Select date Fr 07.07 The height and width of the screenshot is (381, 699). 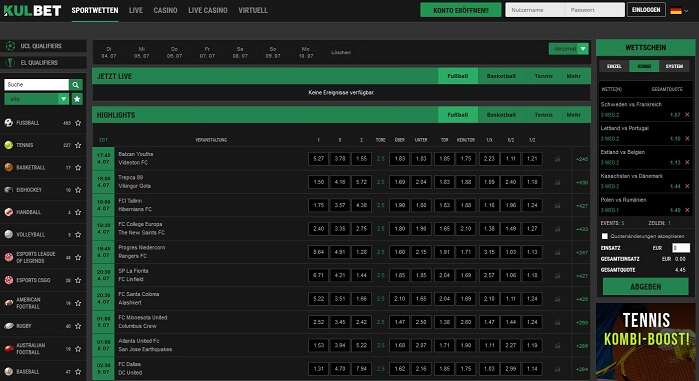pyautogui.click(x=207, y=53)
